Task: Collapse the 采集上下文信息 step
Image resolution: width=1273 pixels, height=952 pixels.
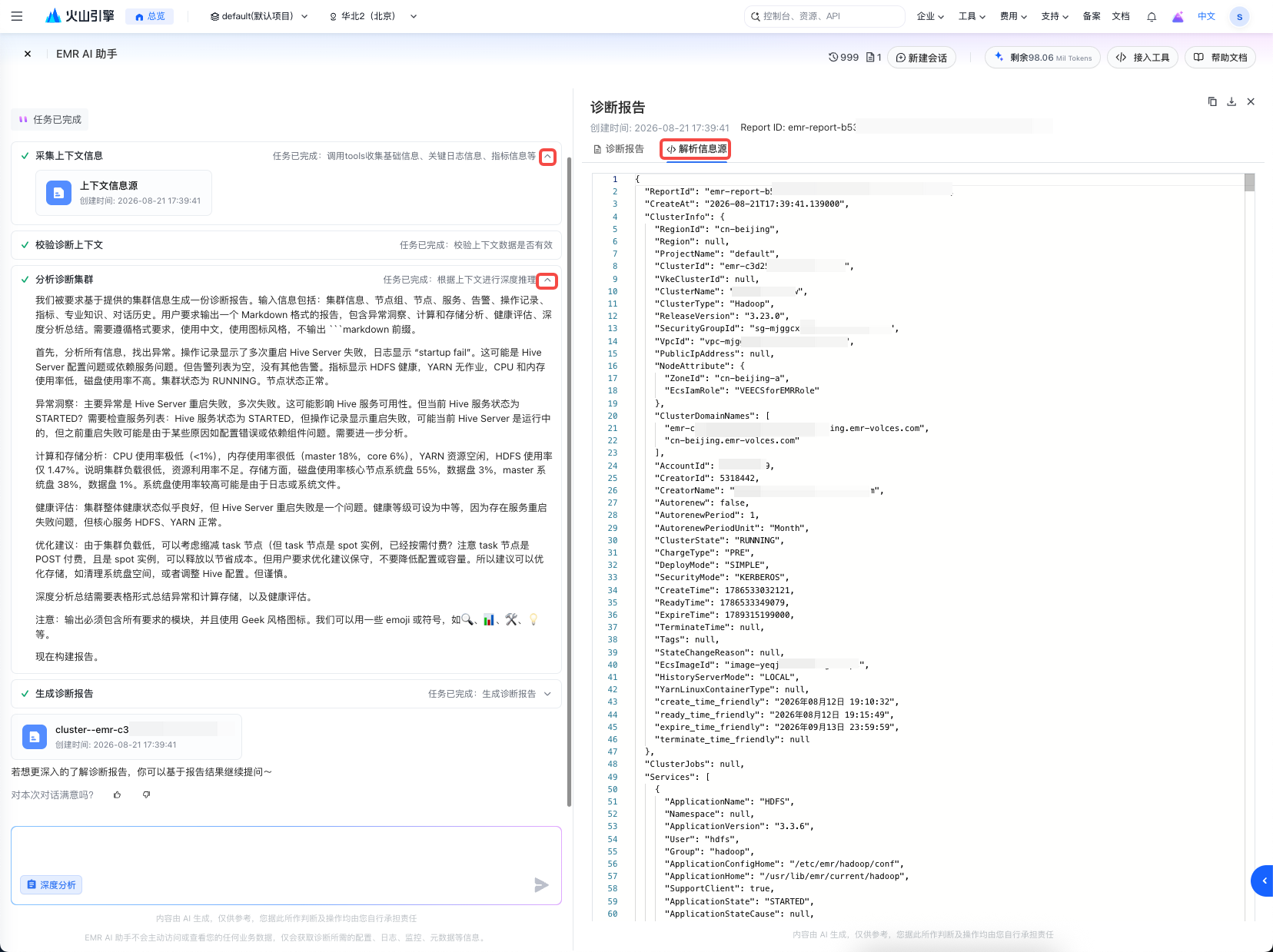Action: click(547, 157)
